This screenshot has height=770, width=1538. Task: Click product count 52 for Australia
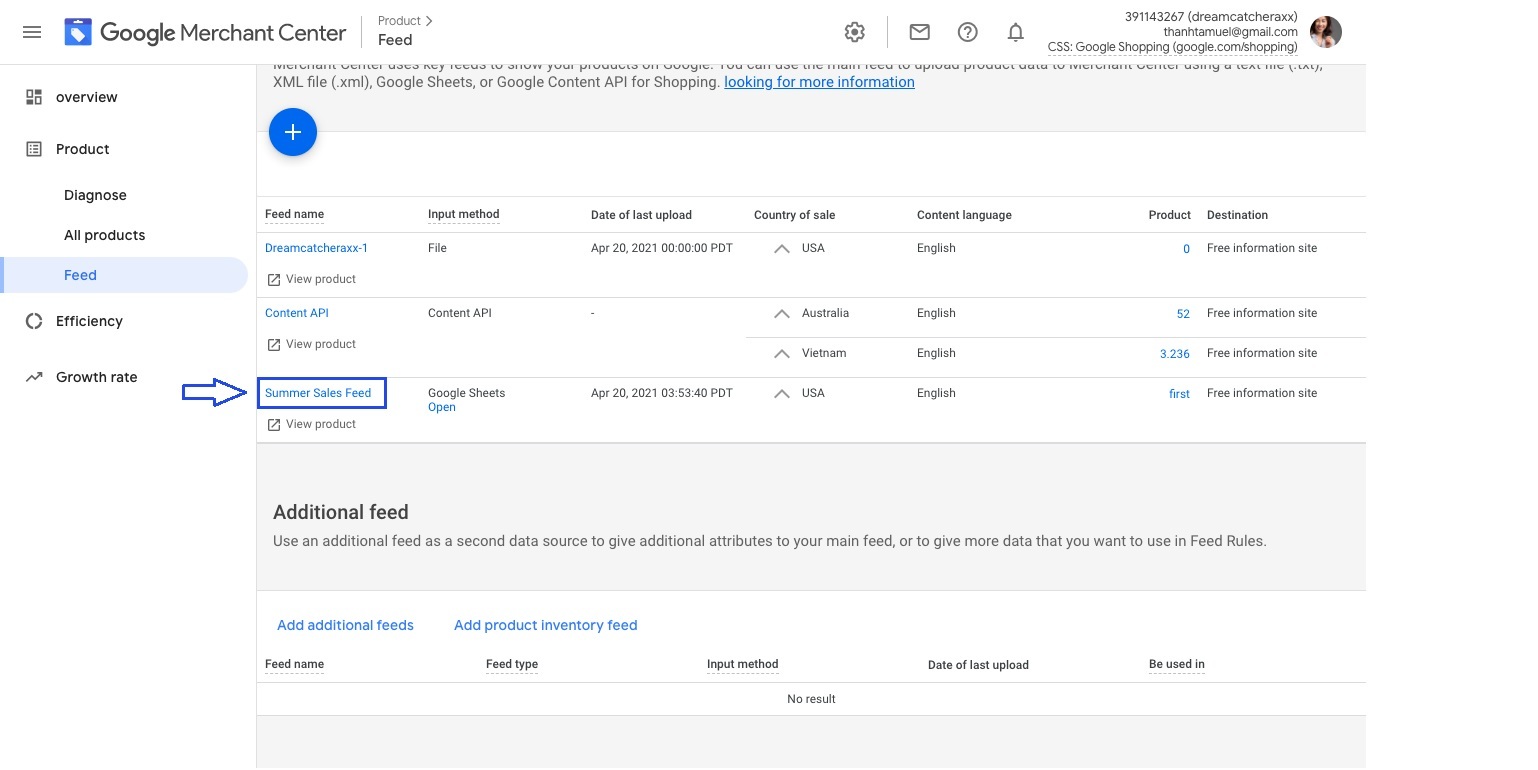pyautogui.click(x=1183, y=314)
